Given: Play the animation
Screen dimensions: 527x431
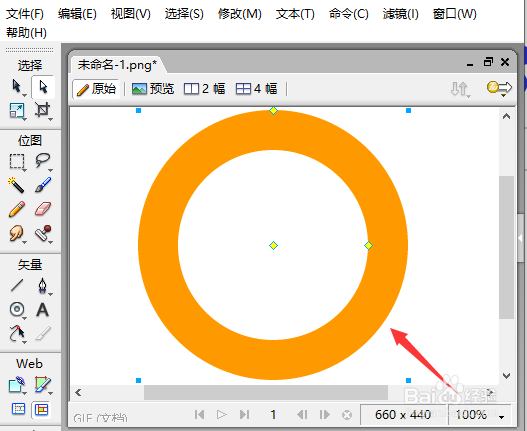Looking at the screenshot, I should 222,415.
